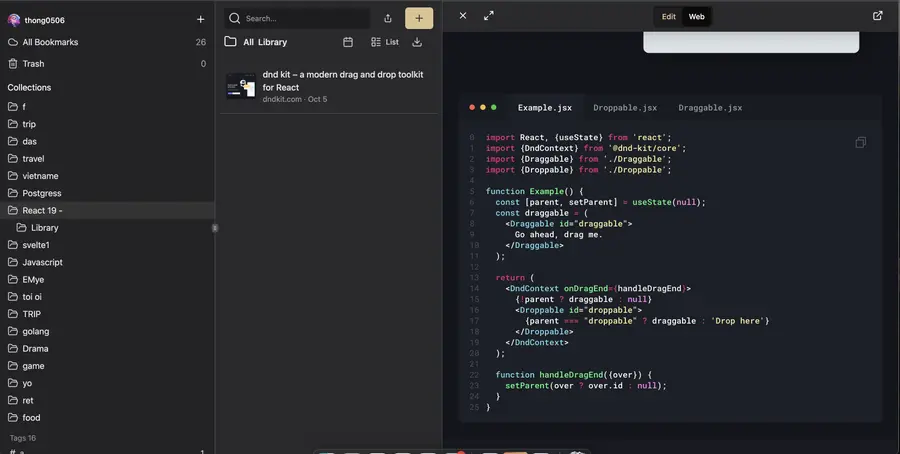Viewport: 900px width, 454px height.
Task: Click the magnifier search icon
Action: pos(234,18)
